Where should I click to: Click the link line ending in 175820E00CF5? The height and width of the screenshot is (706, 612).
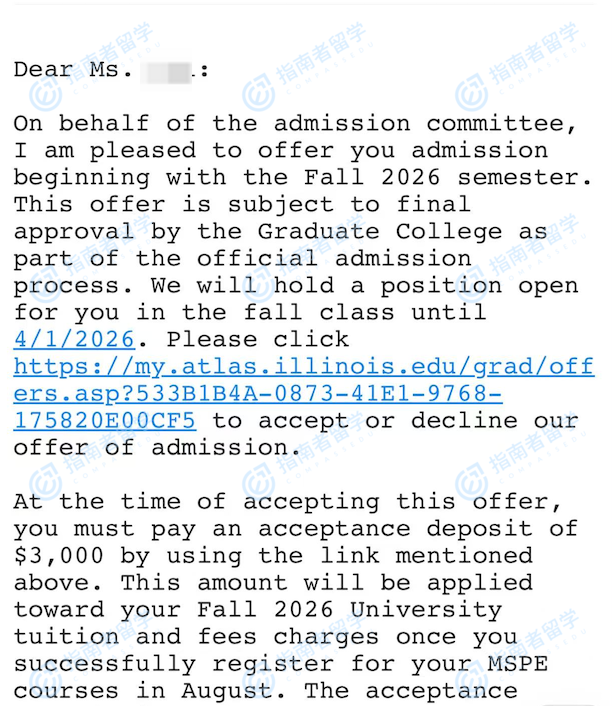[105, 420]
